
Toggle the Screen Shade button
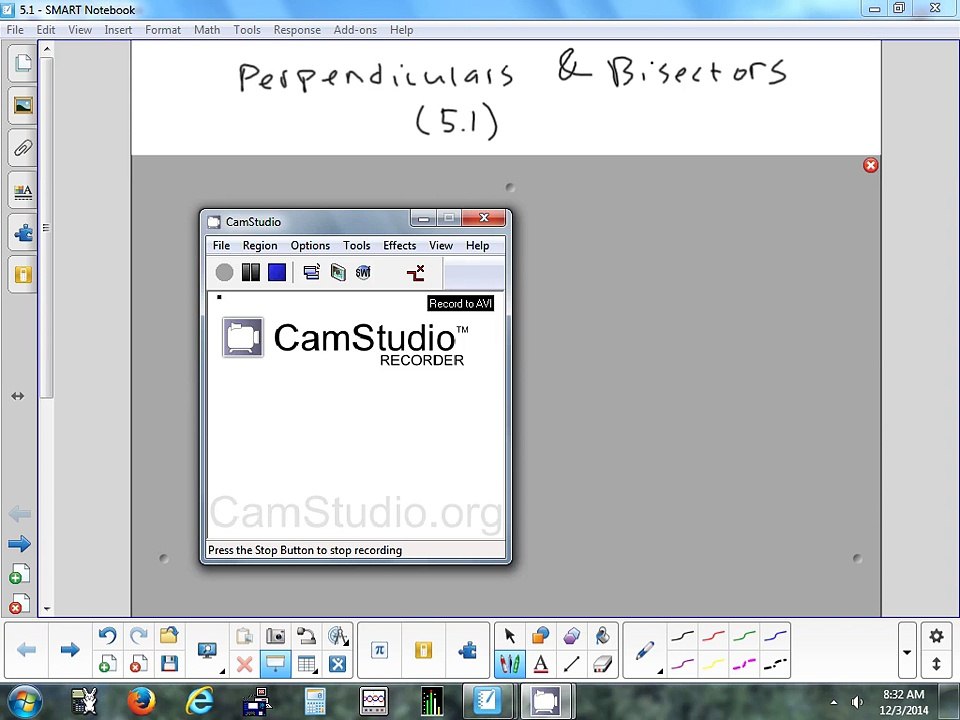(276, 664)
